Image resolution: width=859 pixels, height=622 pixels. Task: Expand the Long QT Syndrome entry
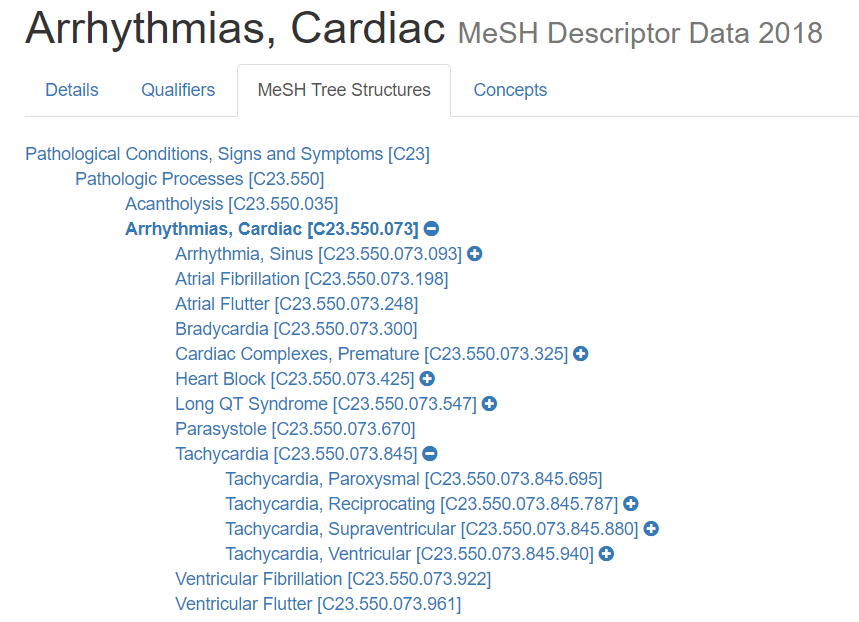point(489,404)
